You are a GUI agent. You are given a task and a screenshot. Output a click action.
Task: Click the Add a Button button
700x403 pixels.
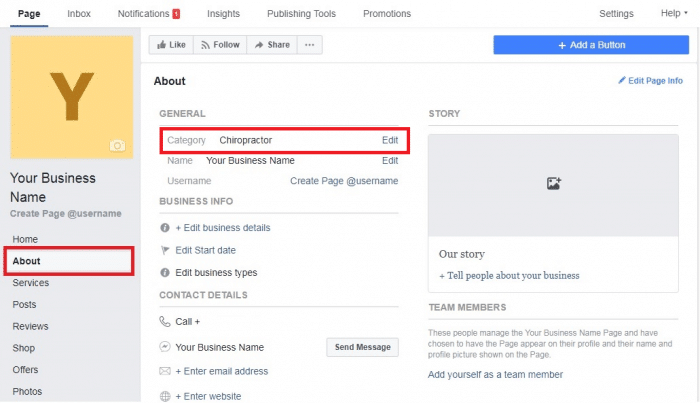tap(591, 45)
